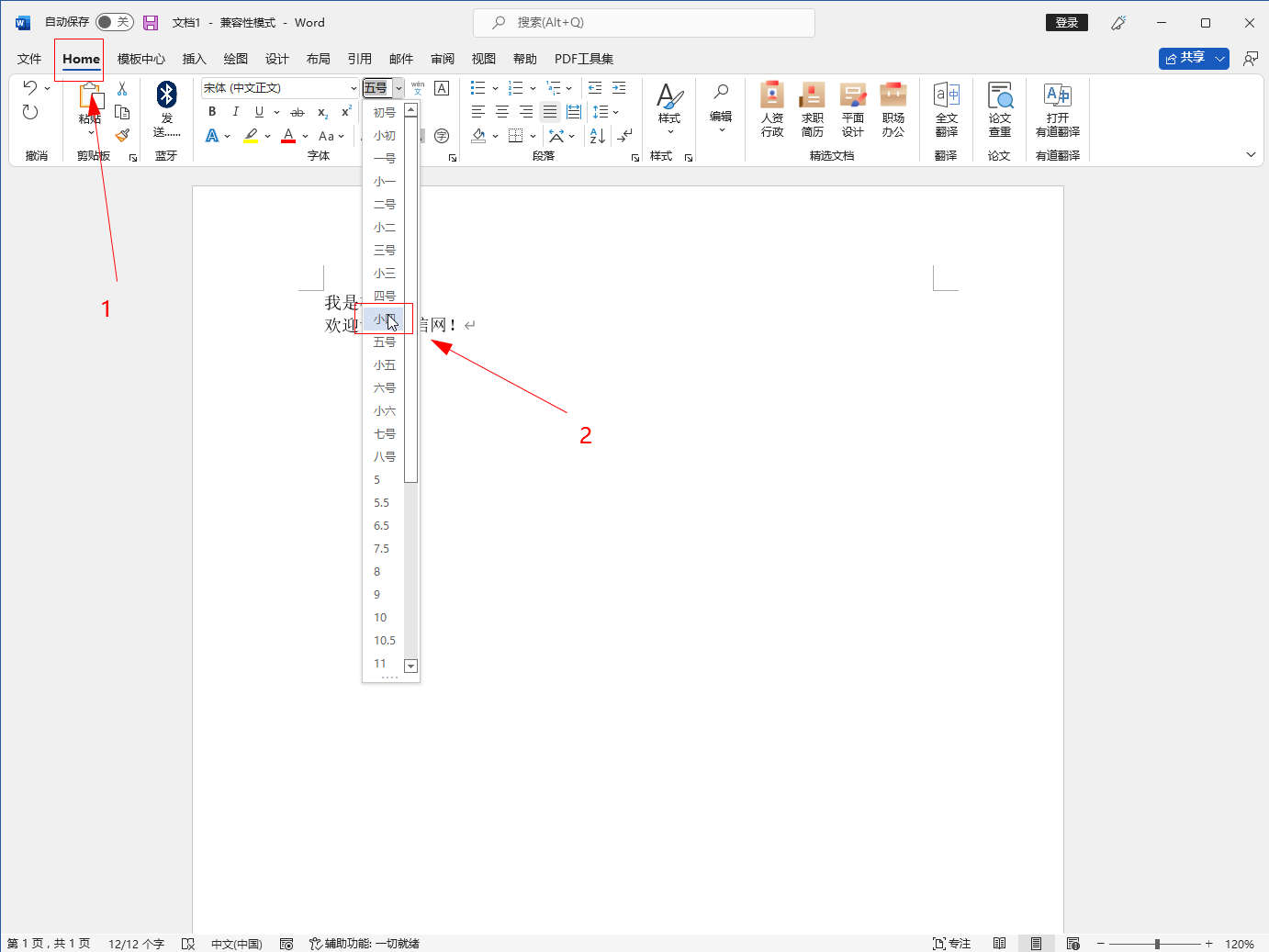Expand the bullet list options
Image resolution: width=1269 pixels, height=952 pixels.
pos(495,88)
